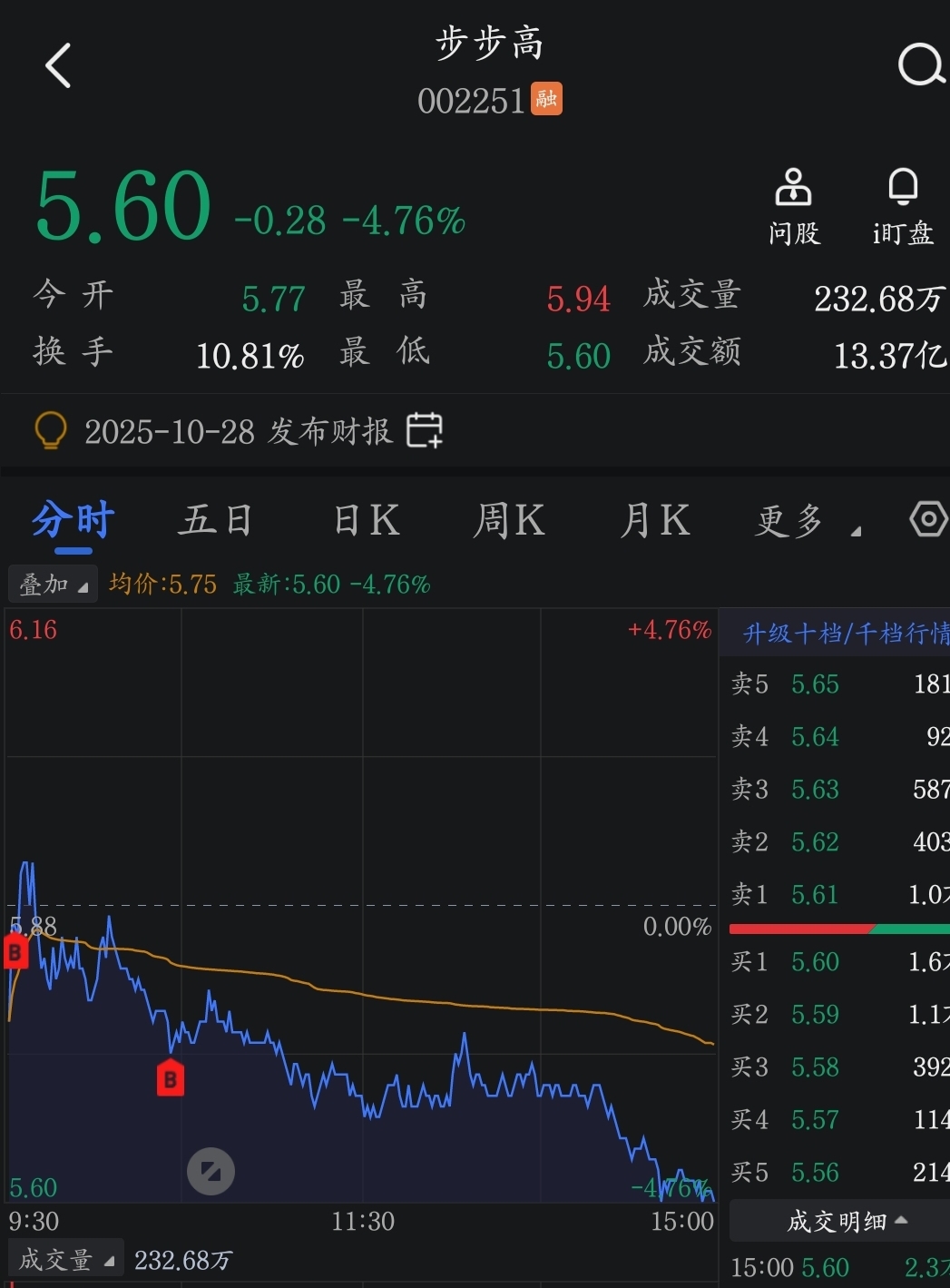The height and width of the screenshot is (1288, 950).
Task: Expand 成交明细 trade details
Action: click(x=839, y=1221)
